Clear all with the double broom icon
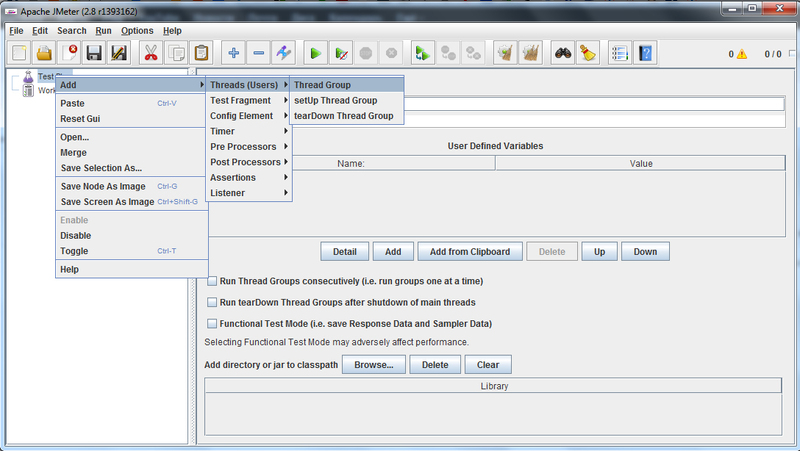 (x=530, y=53)
